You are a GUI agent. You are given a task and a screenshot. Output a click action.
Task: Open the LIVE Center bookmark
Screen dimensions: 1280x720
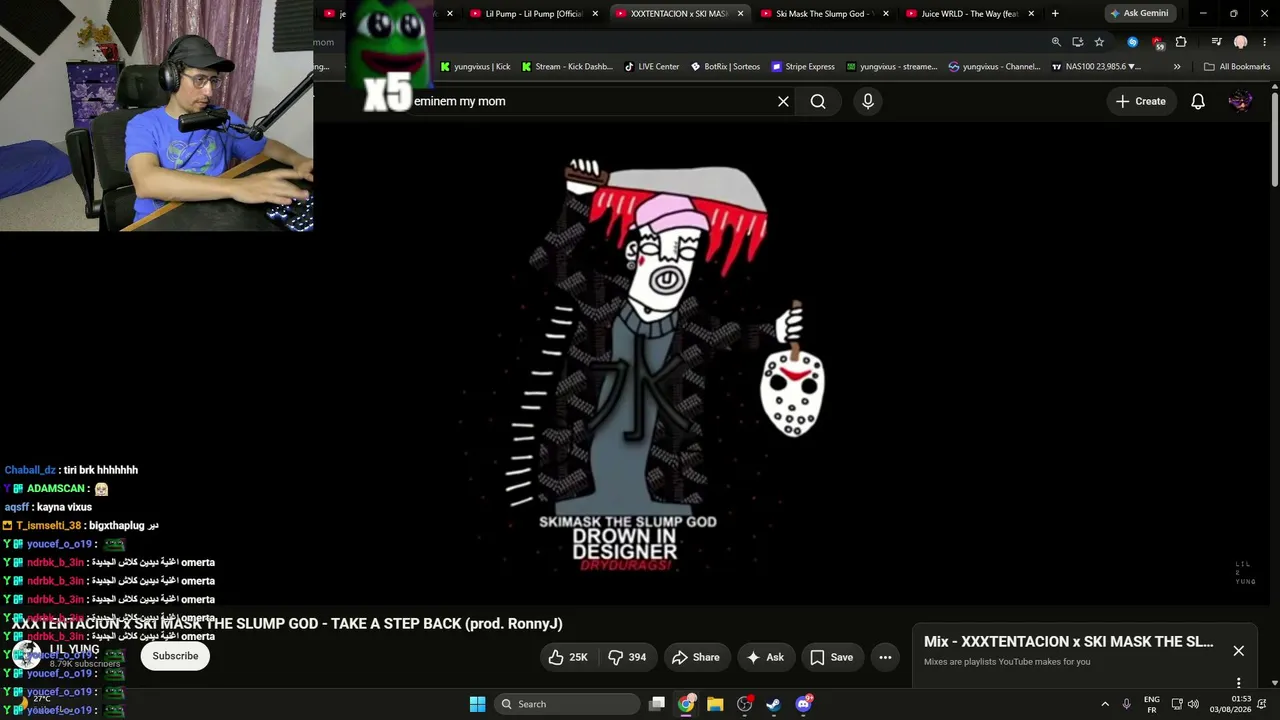652,67
